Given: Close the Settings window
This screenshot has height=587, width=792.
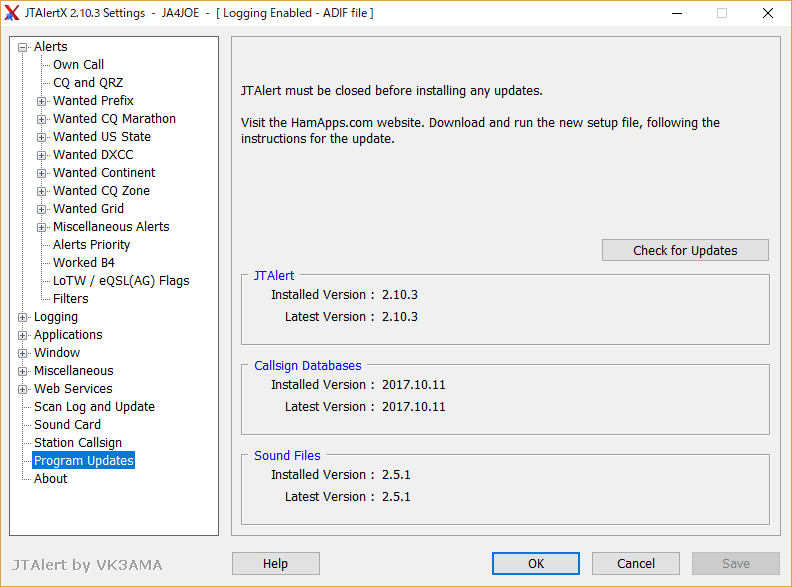Looking at the screenshot, I should [x=768, y=13].
